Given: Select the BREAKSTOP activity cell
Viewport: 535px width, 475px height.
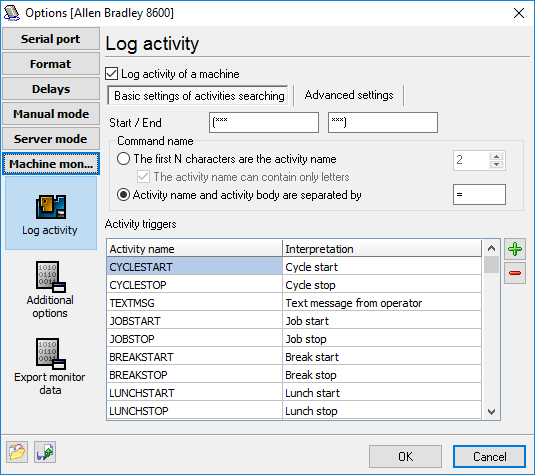Looking at the screenshot, I should click(x=194, y=375).
